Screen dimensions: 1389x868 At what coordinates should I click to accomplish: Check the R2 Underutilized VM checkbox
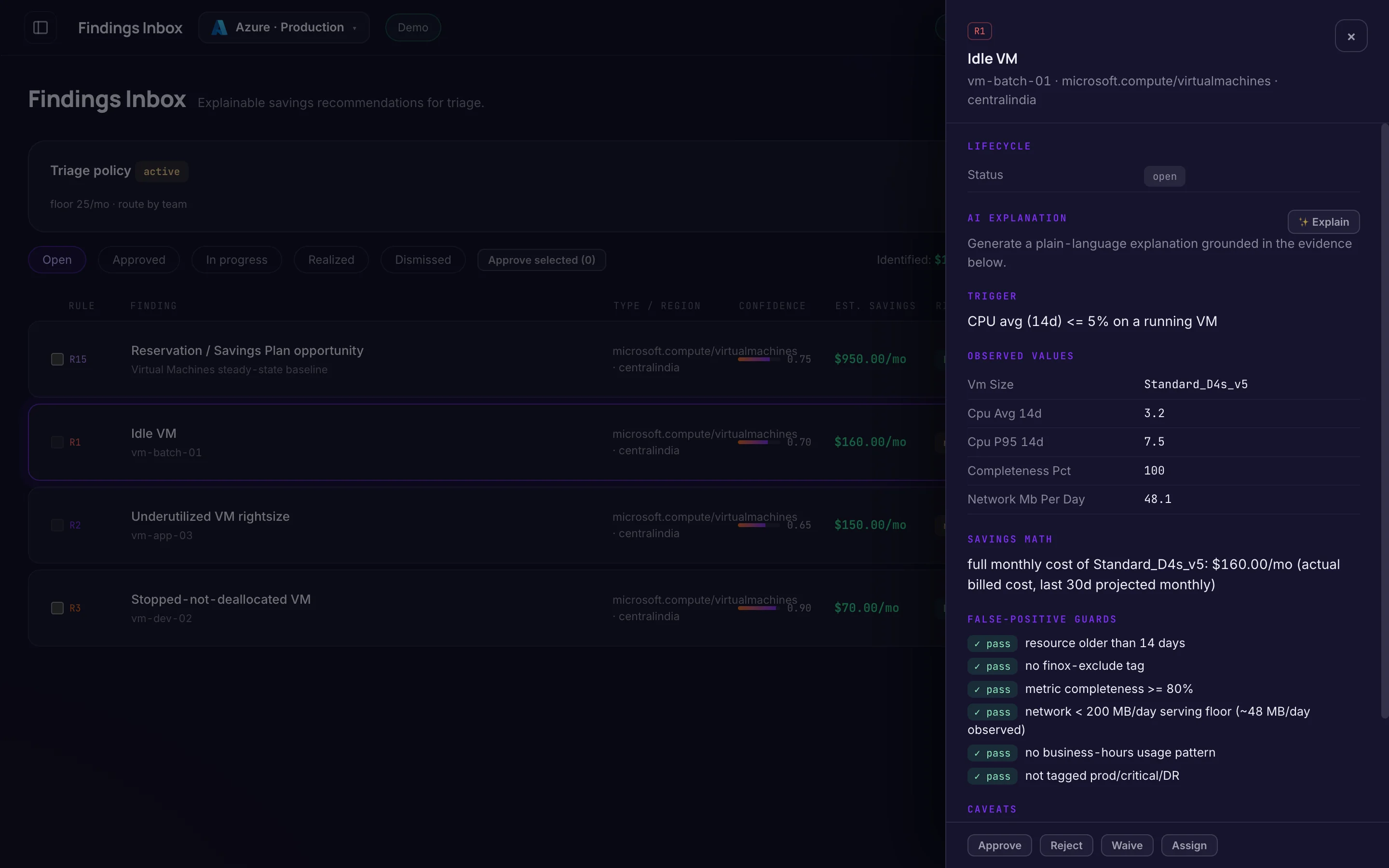pyautogui.click(x=57, y=525)
